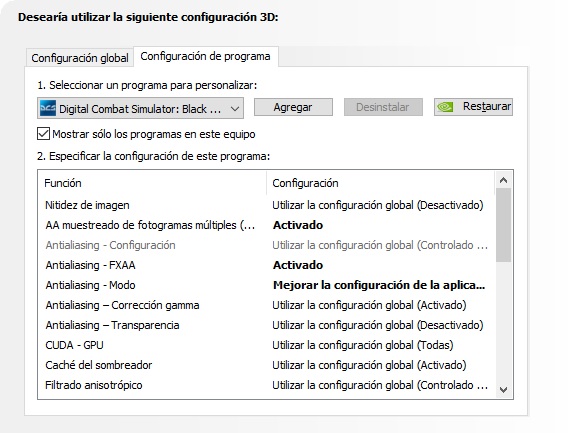Open Transparencia value 'global (Desactivado)'
This screenshot has width=568, height=433.
click(x=378, y=325)
